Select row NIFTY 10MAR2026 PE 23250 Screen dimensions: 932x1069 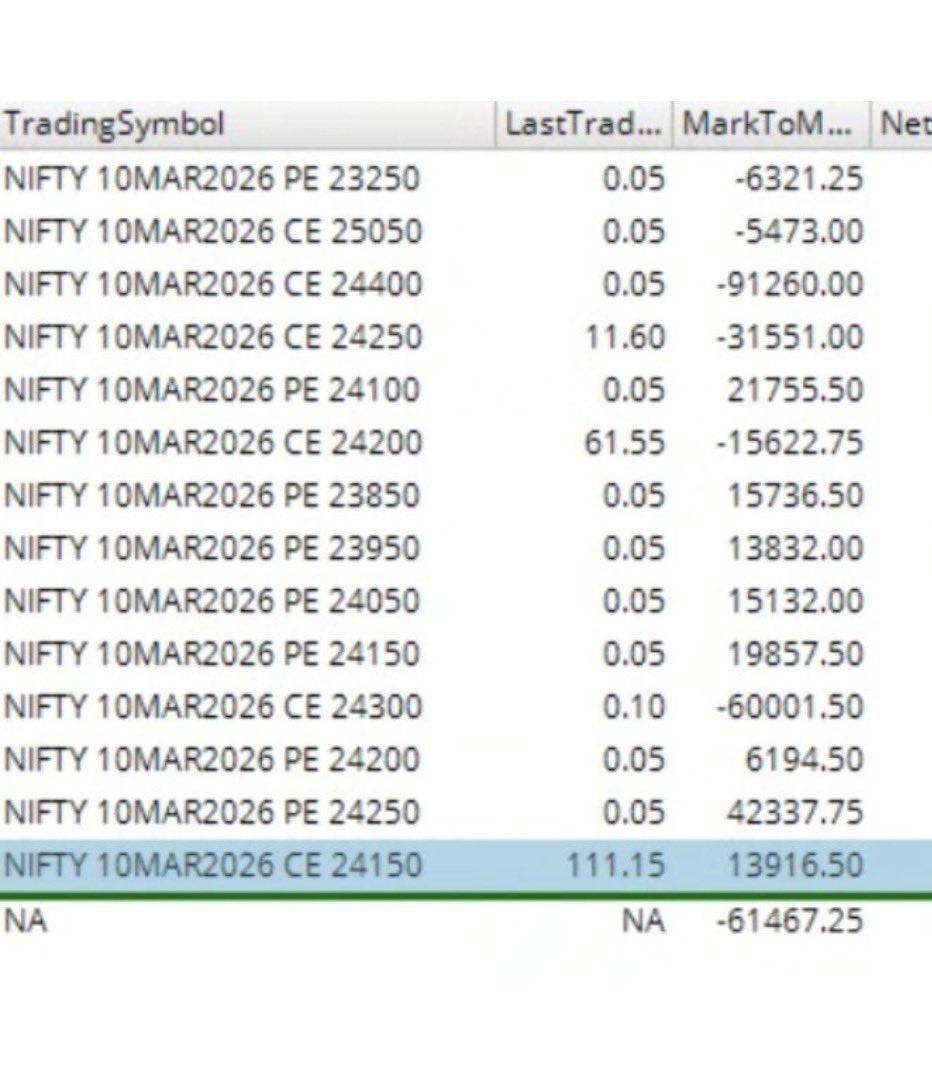click(466, 179)
